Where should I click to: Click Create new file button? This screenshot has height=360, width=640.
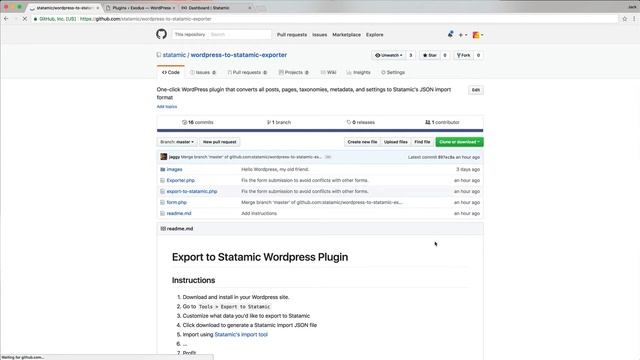click(362, 142)
